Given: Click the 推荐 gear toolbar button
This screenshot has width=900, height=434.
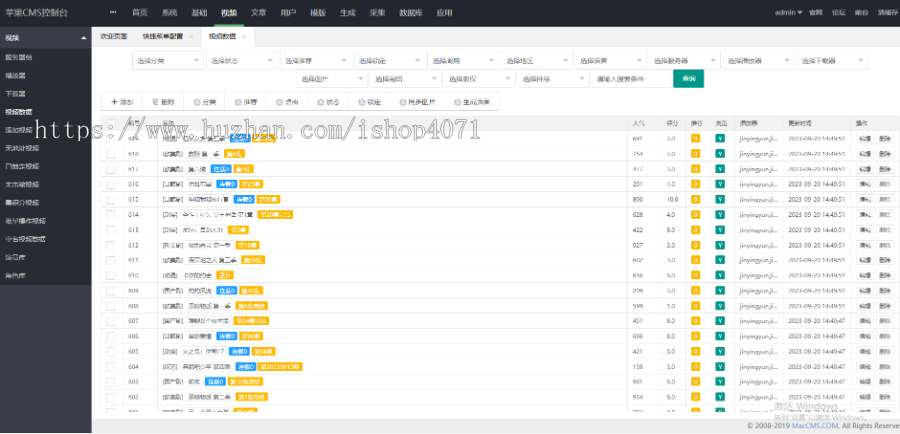Looking at the screenshot, I should point(246,102).
